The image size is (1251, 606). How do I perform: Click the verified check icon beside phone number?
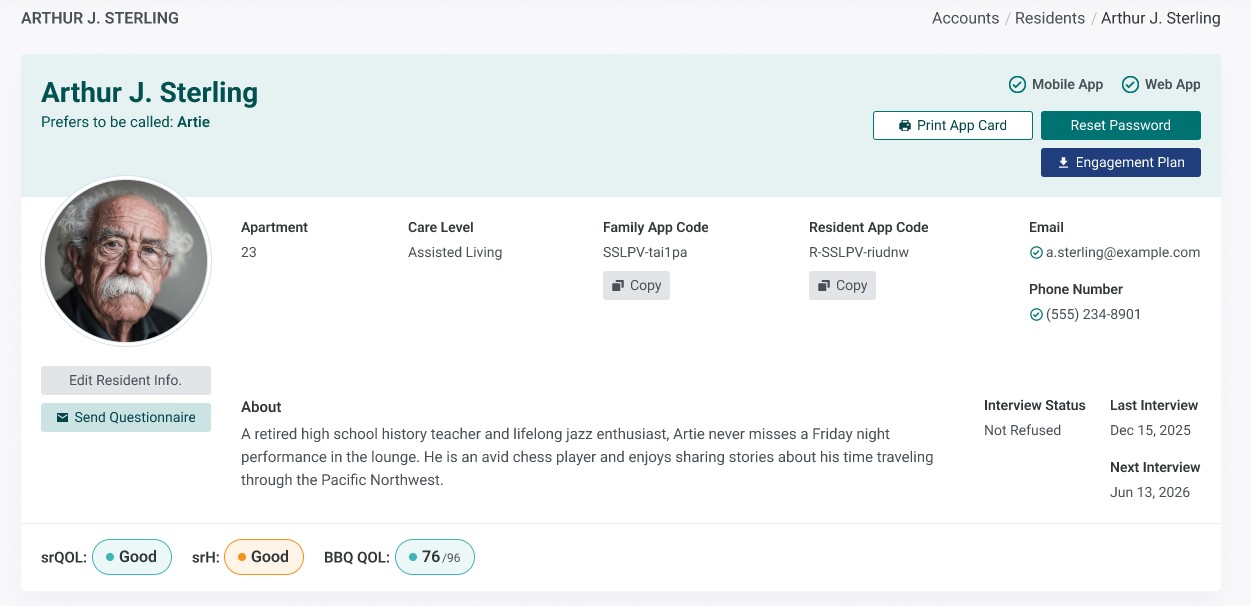(x=1036, y=315)
